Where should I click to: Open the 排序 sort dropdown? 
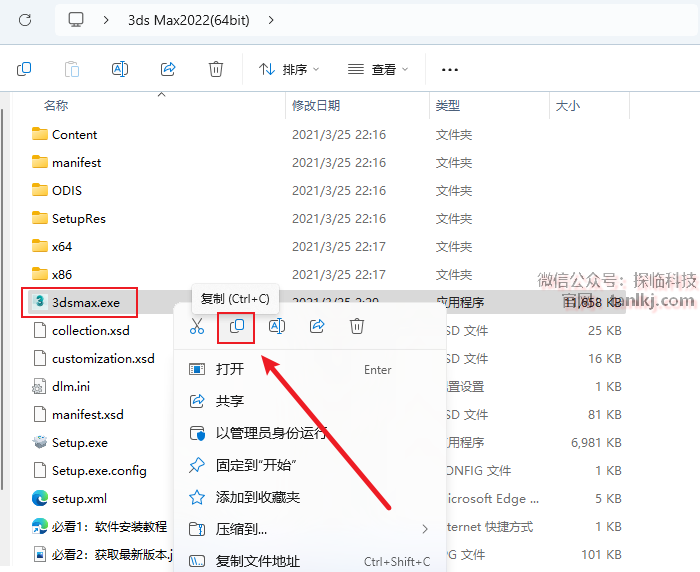(x=289, y=69)
